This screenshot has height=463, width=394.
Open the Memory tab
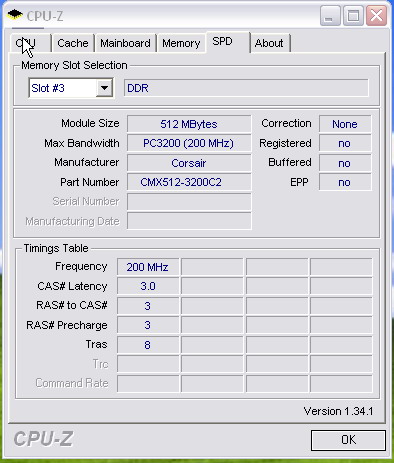point(181,43)
